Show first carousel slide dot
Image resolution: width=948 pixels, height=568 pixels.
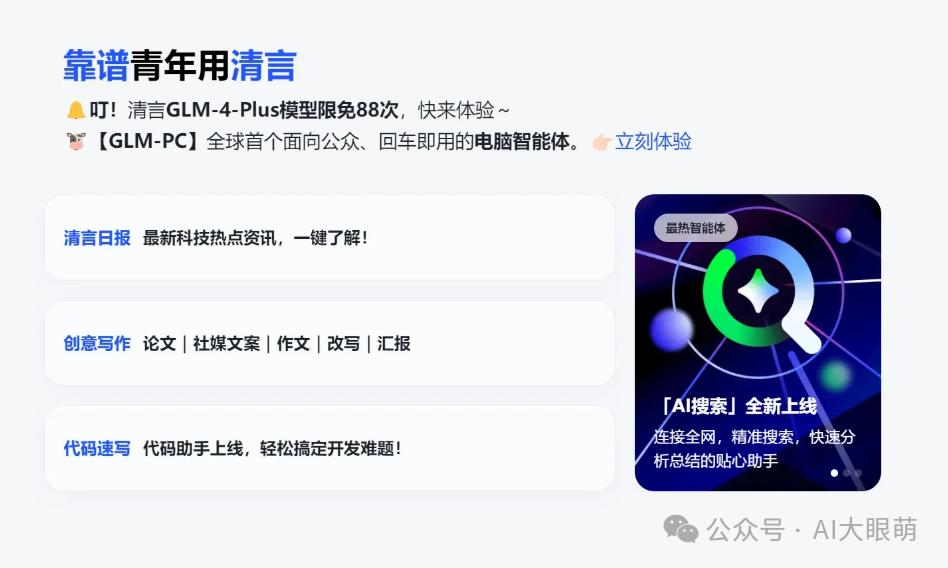click(834, 473)
